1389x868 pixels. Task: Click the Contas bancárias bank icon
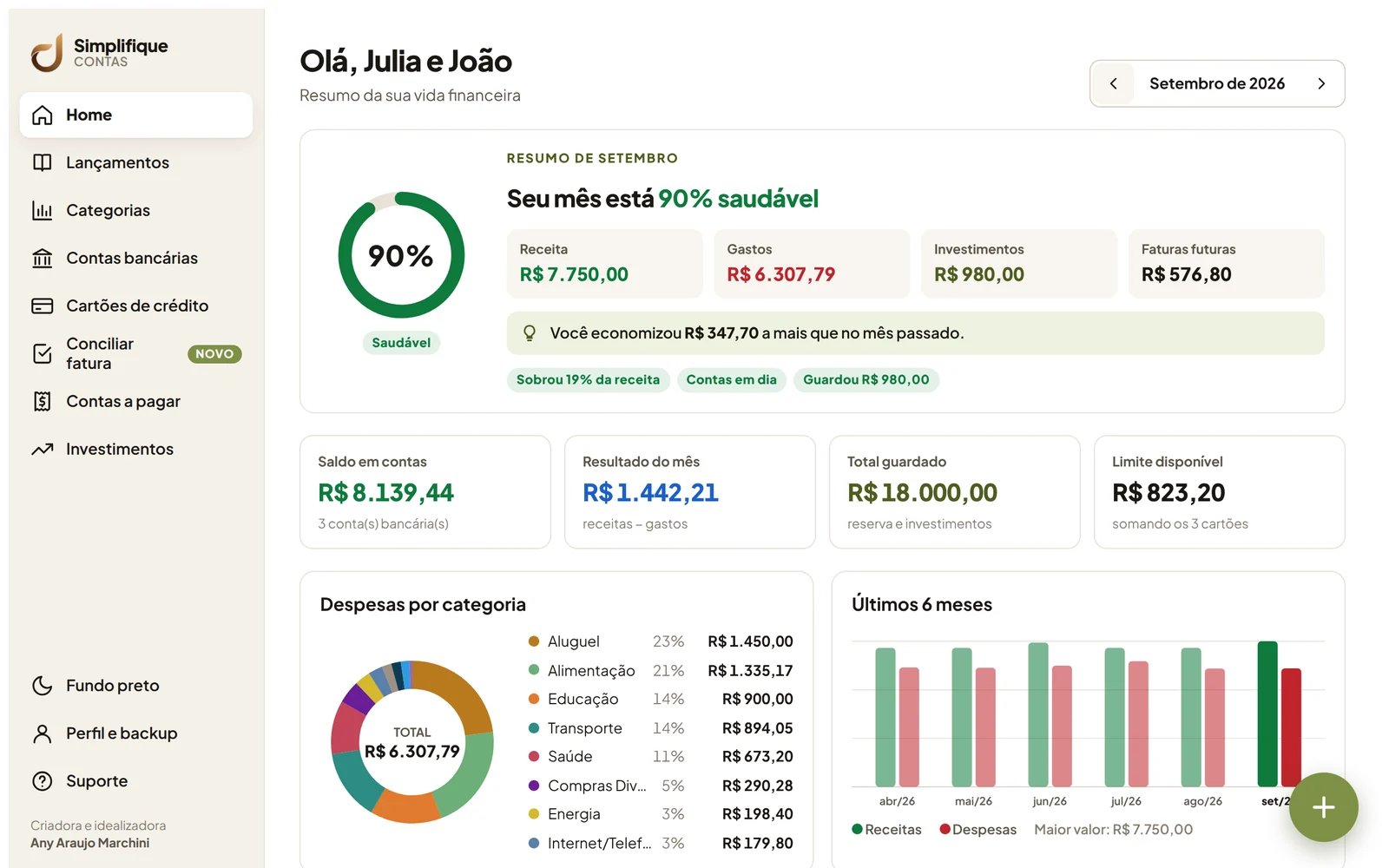[43, 259]
